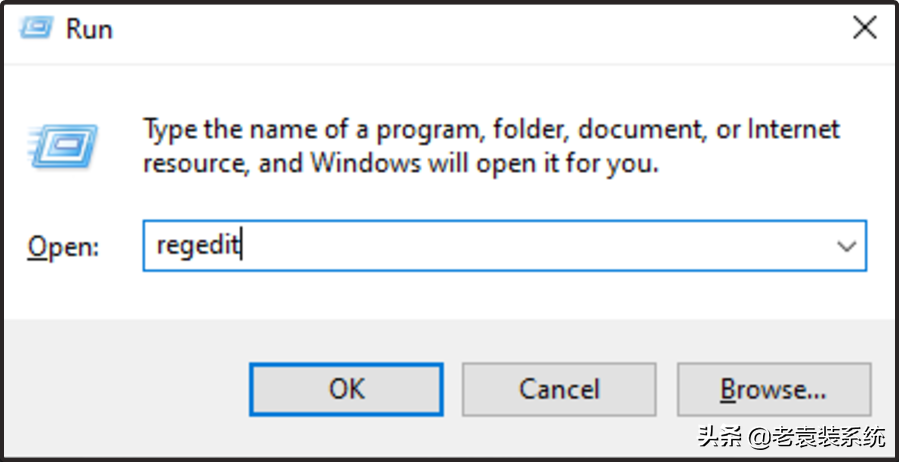Screen dimensions: 899x462
Task: Cancel the Run dialog
Action: click(x=558, y=389)
